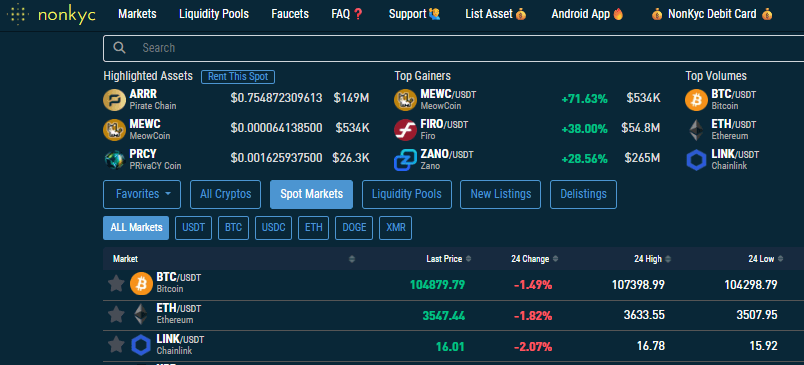Click the Rent This Spot button
The image size is (804, 365).
point(238,77)
